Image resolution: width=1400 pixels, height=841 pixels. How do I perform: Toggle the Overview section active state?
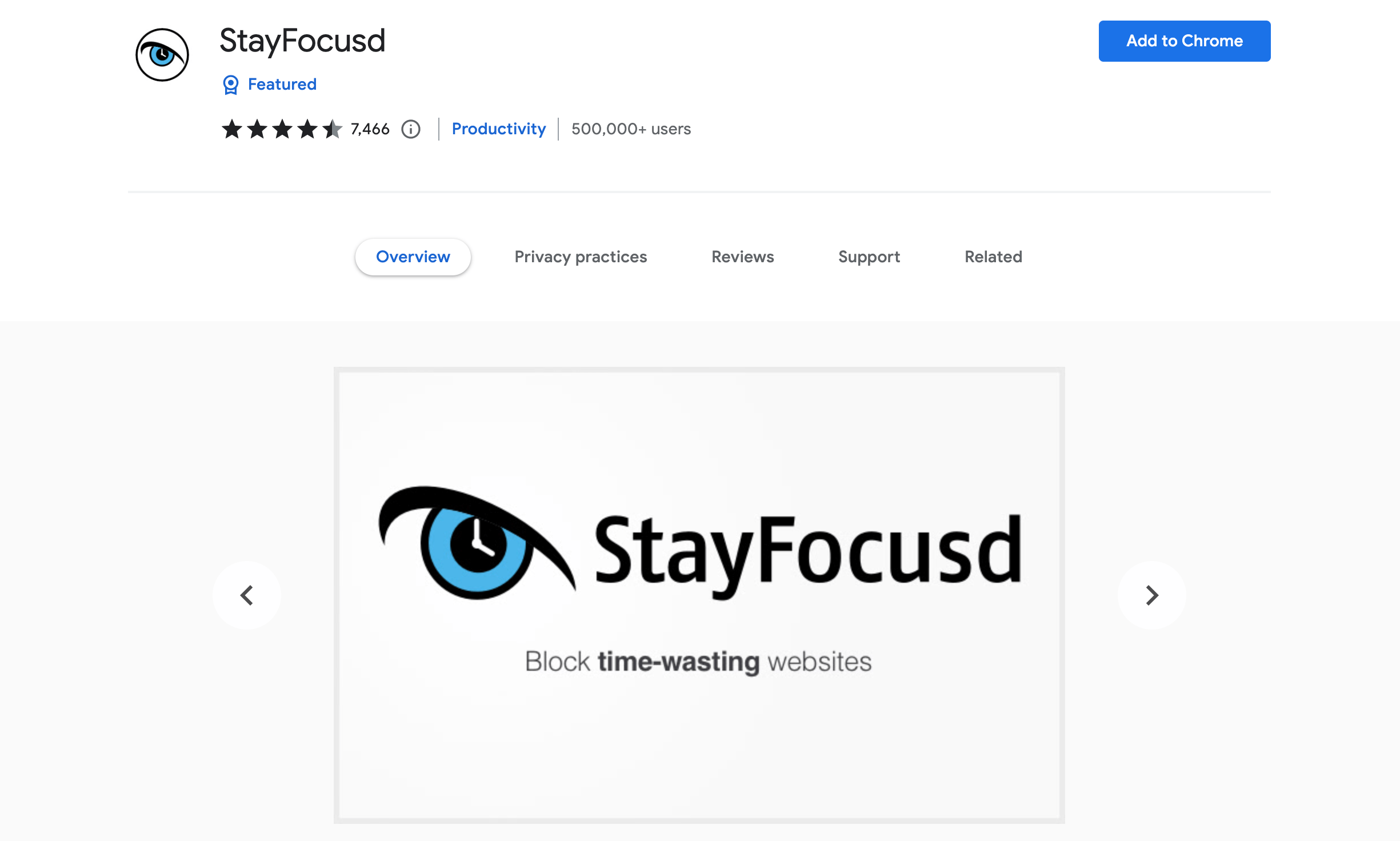(x=414, y=257)
